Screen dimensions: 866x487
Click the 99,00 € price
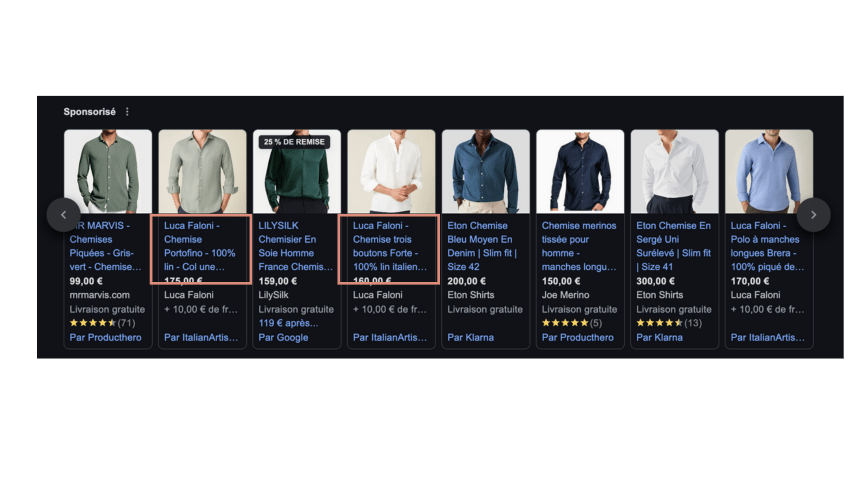86,281
